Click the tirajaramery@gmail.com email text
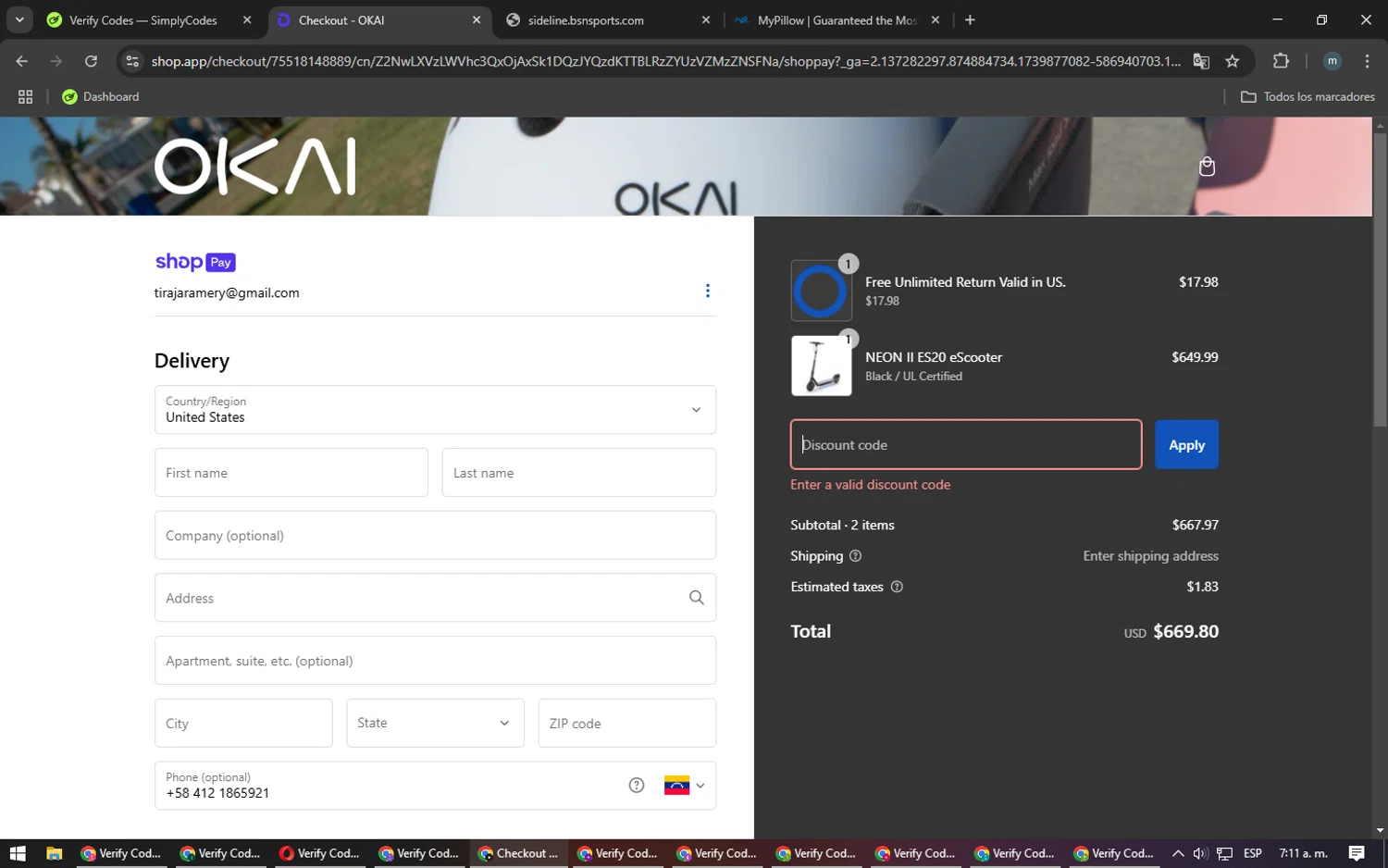Viewport: 1388px width, 868px height. tap(227, 292)
